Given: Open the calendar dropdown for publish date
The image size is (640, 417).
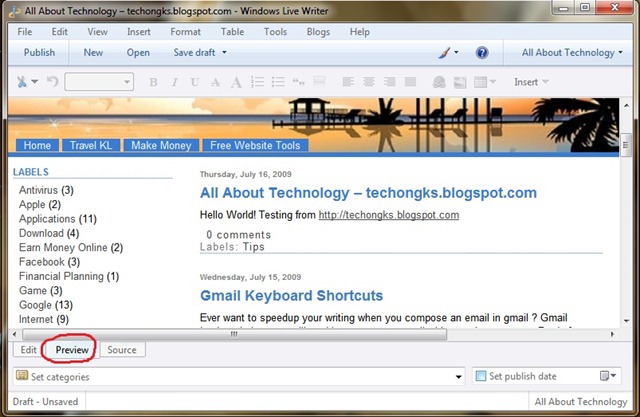Looking at the screenshot, I should tap(608, 375).
